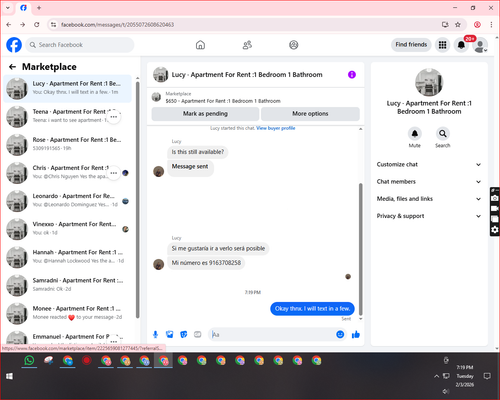Open the $650 Apartment For Rent listing link
This screenshot has width=500, height=400.
click(223, 101)
